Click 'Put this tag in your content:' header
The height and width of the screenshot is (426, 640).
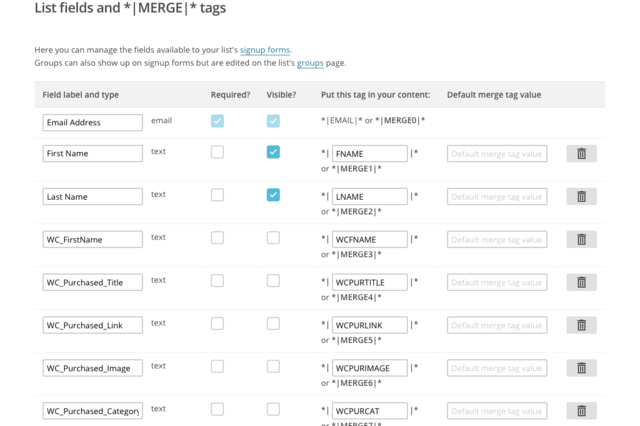tap(376, 95)
